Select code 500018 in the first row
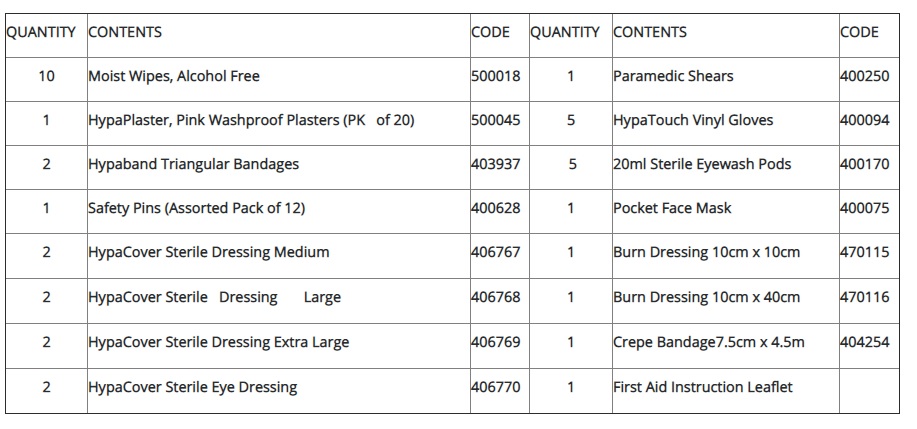Screen dimensions: 917x429 tap(496, 76)
